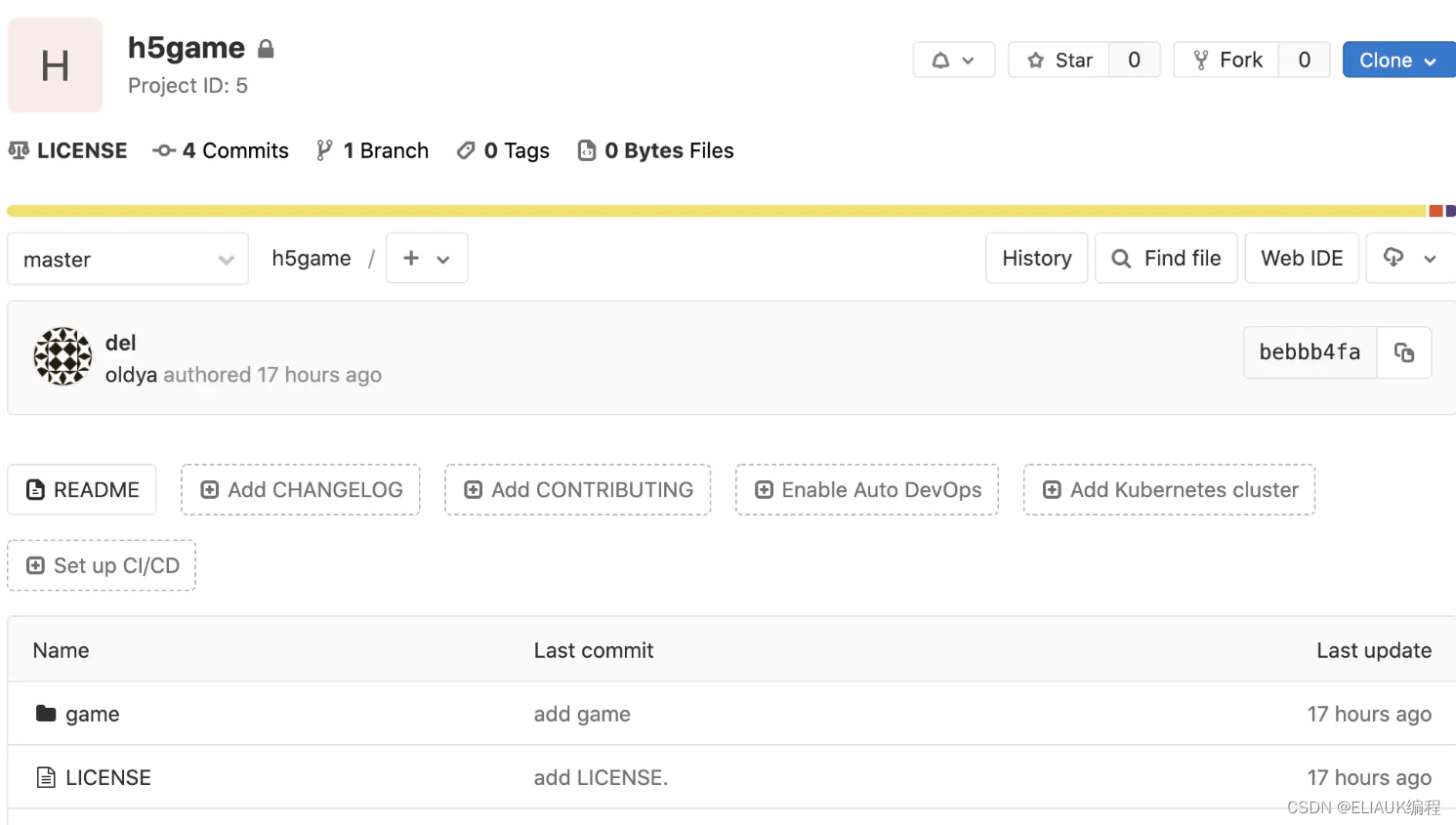Open the oldya user avatar

point(62,356)
